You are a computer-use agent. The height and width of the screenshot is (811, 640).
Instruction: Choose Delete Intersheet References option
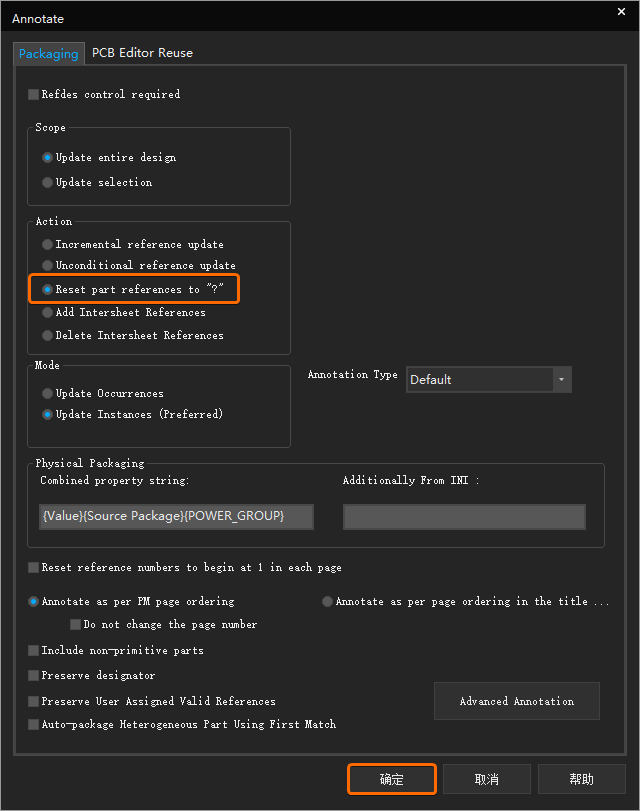(48, 336)
